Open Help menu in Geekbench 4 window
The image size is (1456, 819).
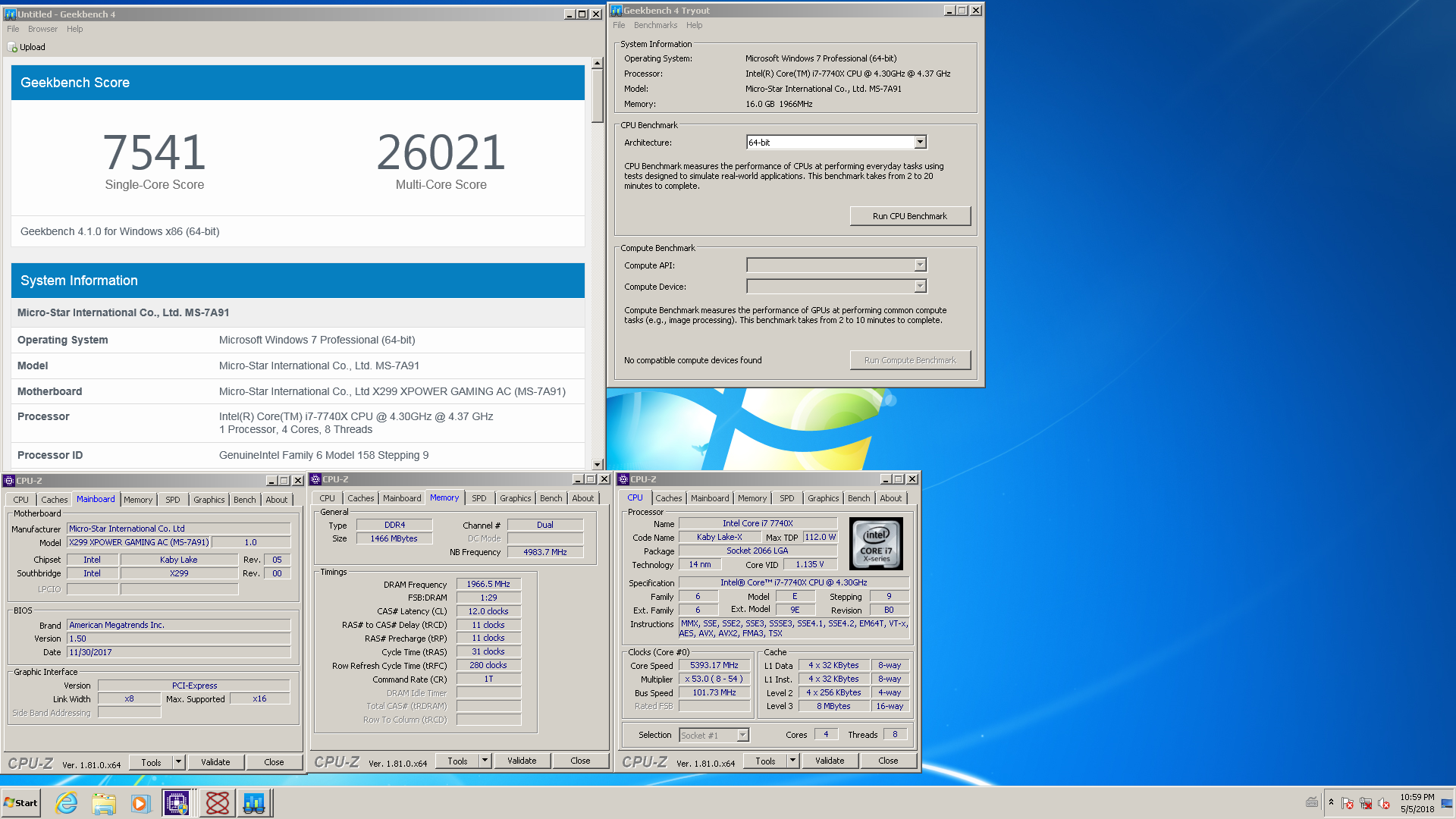click(x=74, y=29)
